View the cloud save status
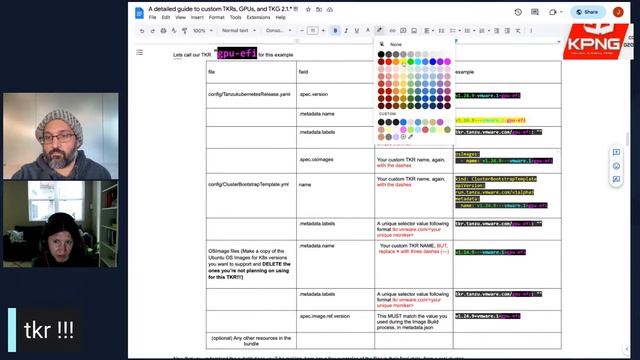640x360 pixels. [329, 9]
